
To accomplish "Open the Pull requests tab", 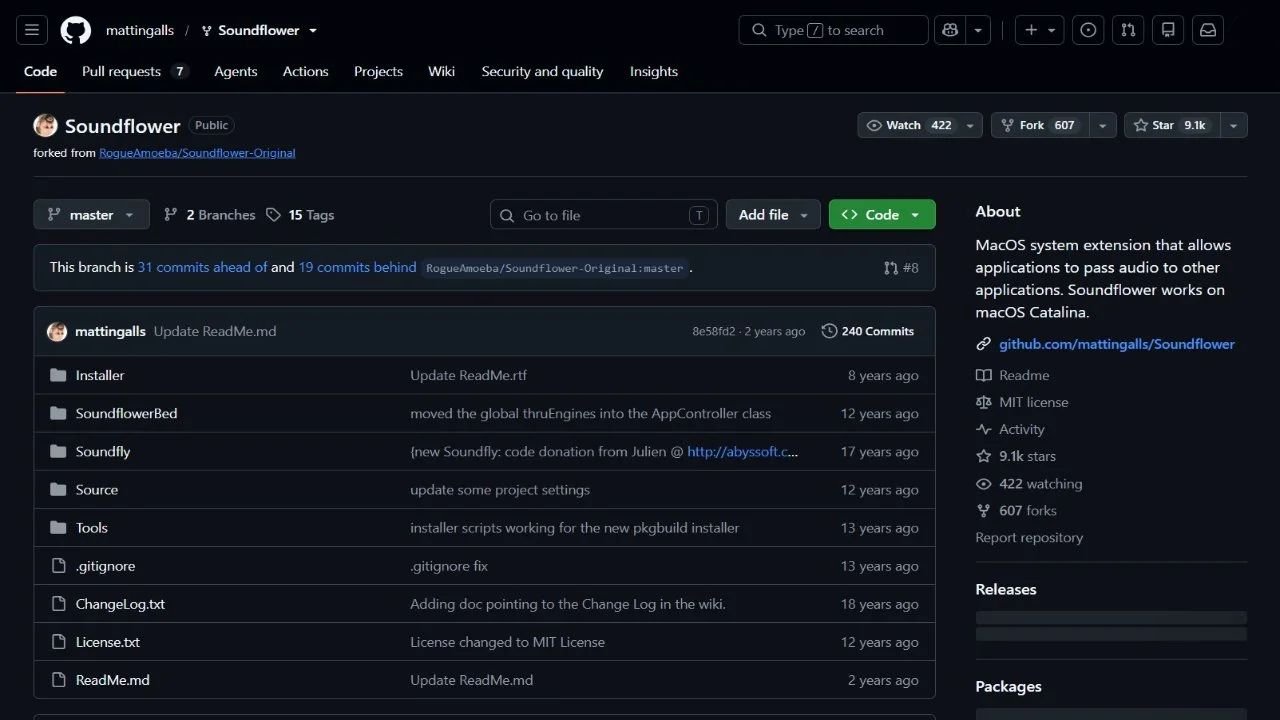I will 135,71.
